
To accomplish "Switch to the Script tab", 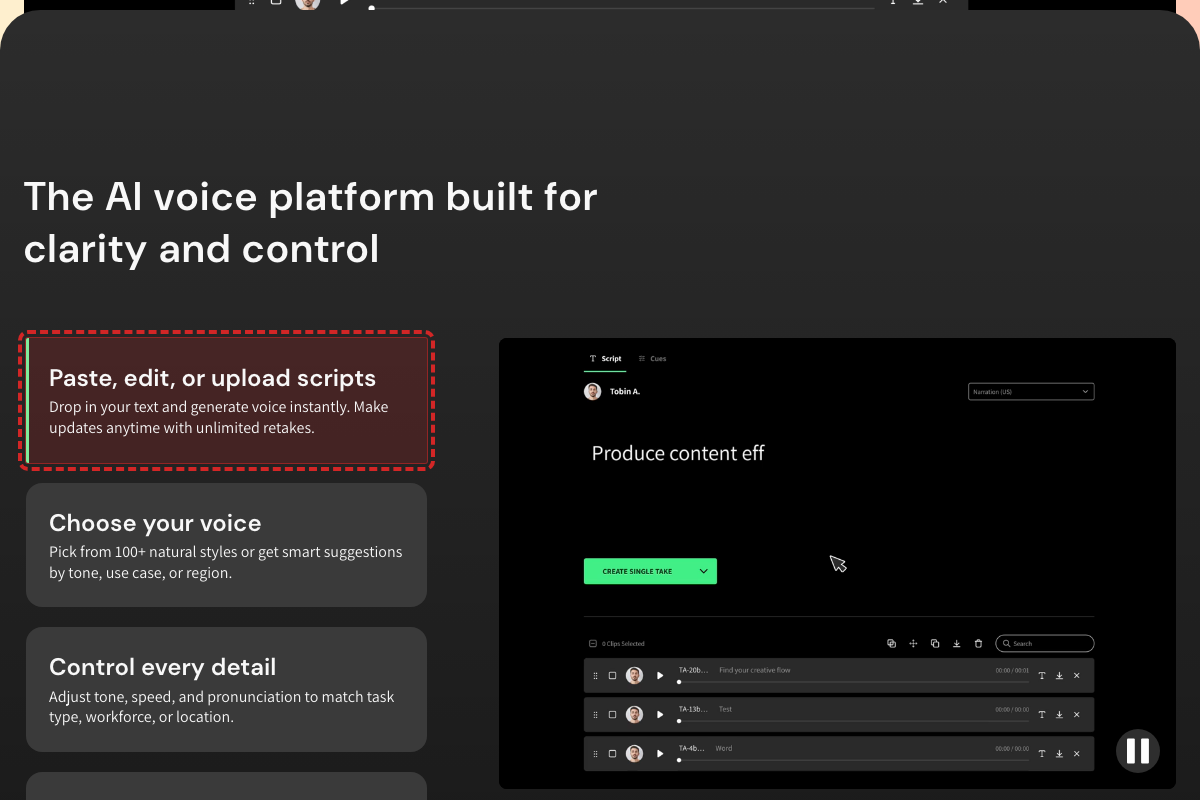I will click(x=605, y=359).
